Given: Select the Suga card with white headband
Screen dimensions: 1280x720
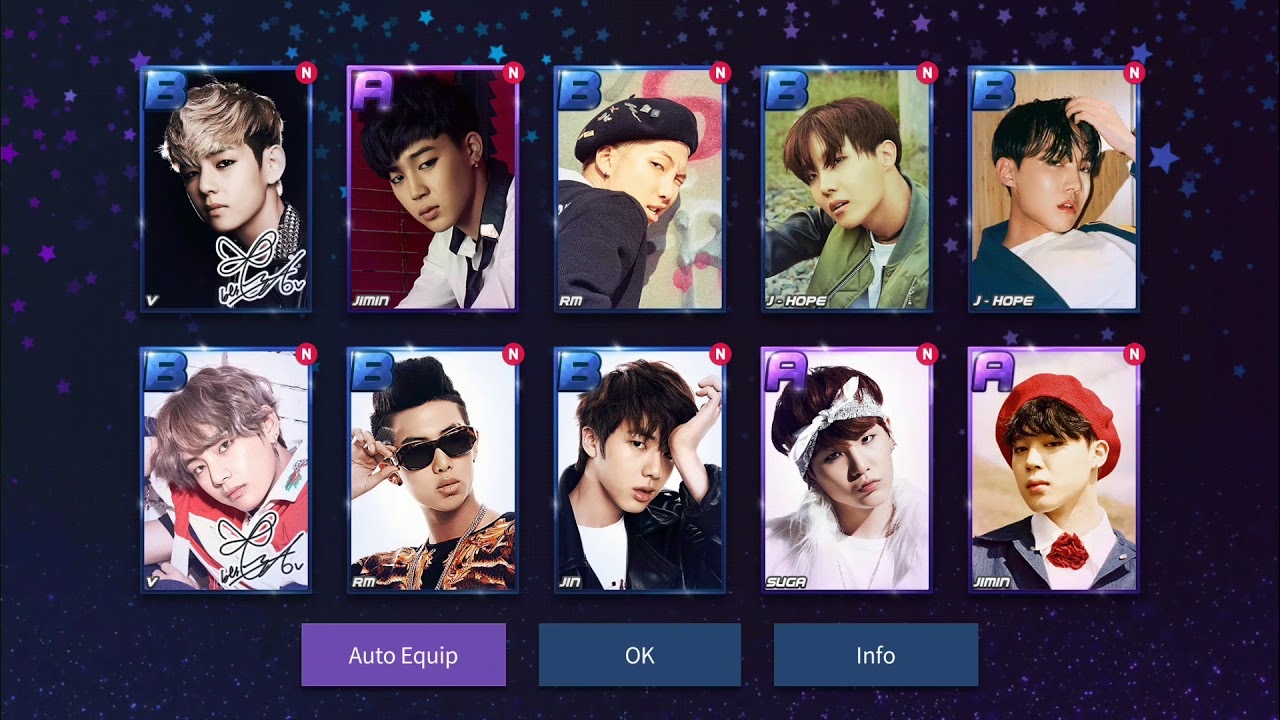Looking at the screenshot, I should [847, 471].
